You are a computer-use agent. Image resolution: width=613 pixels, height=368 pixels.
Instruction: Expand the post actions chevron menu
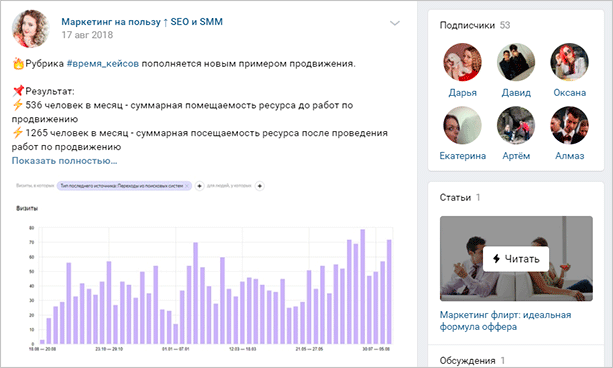tap(395, 23)
